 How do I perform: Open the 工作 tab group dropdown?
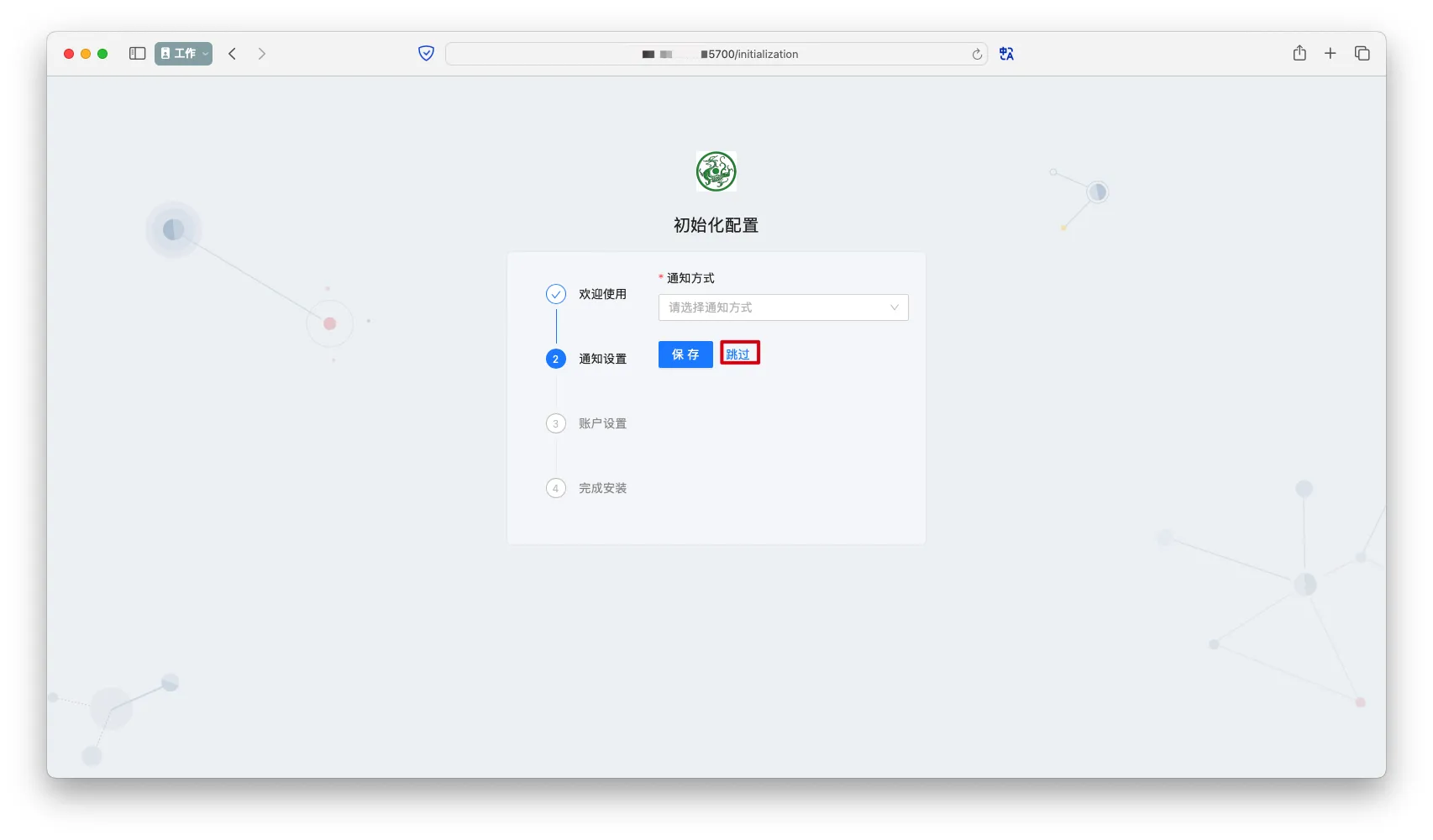(183, 54)
